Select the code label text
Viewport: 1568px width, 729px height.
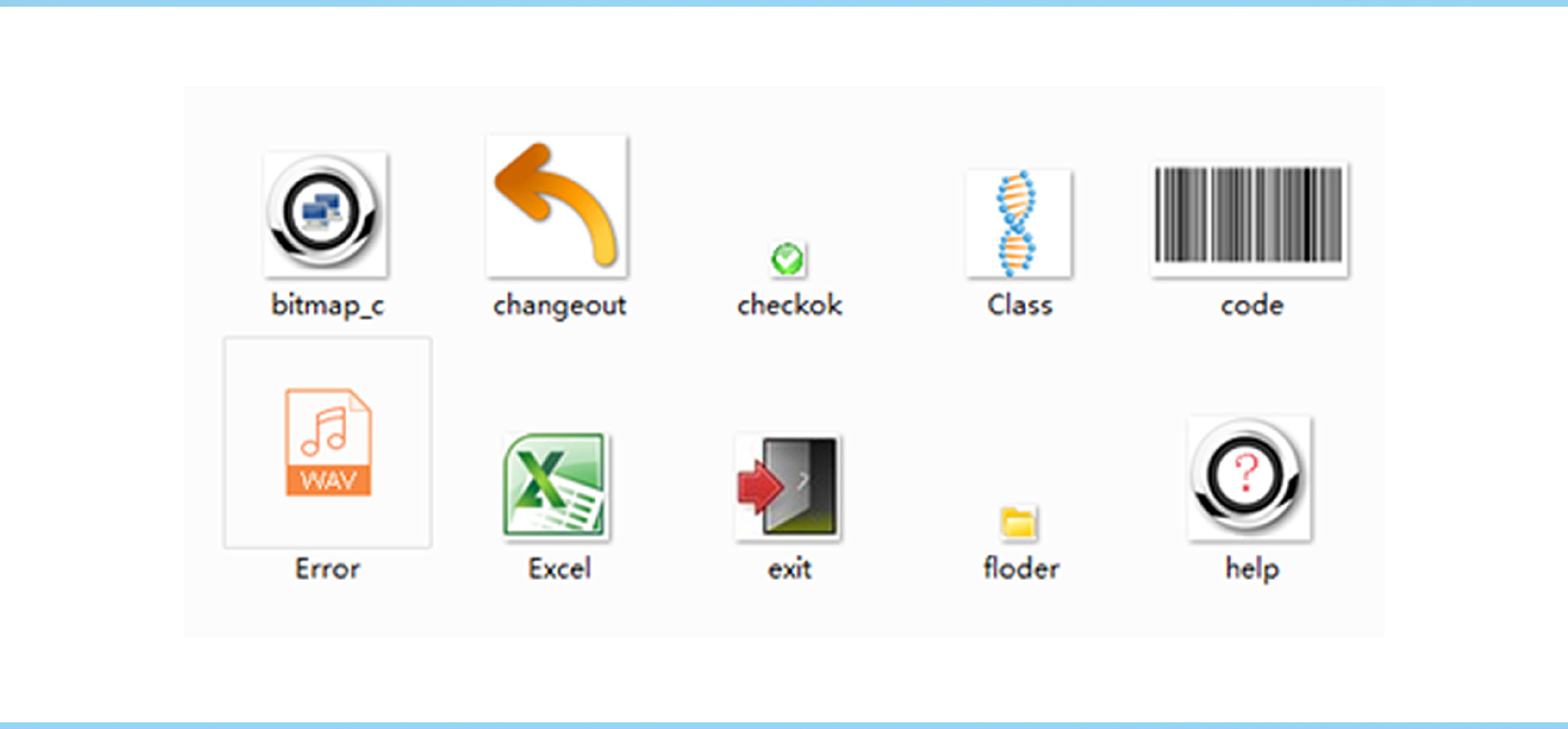point(1251,305)
